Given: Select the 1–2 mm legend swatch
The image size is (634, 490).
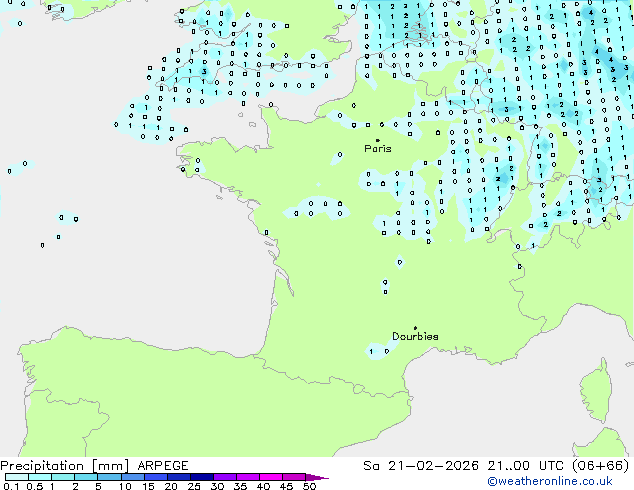Looking at the screenshot, I should 63,477.
